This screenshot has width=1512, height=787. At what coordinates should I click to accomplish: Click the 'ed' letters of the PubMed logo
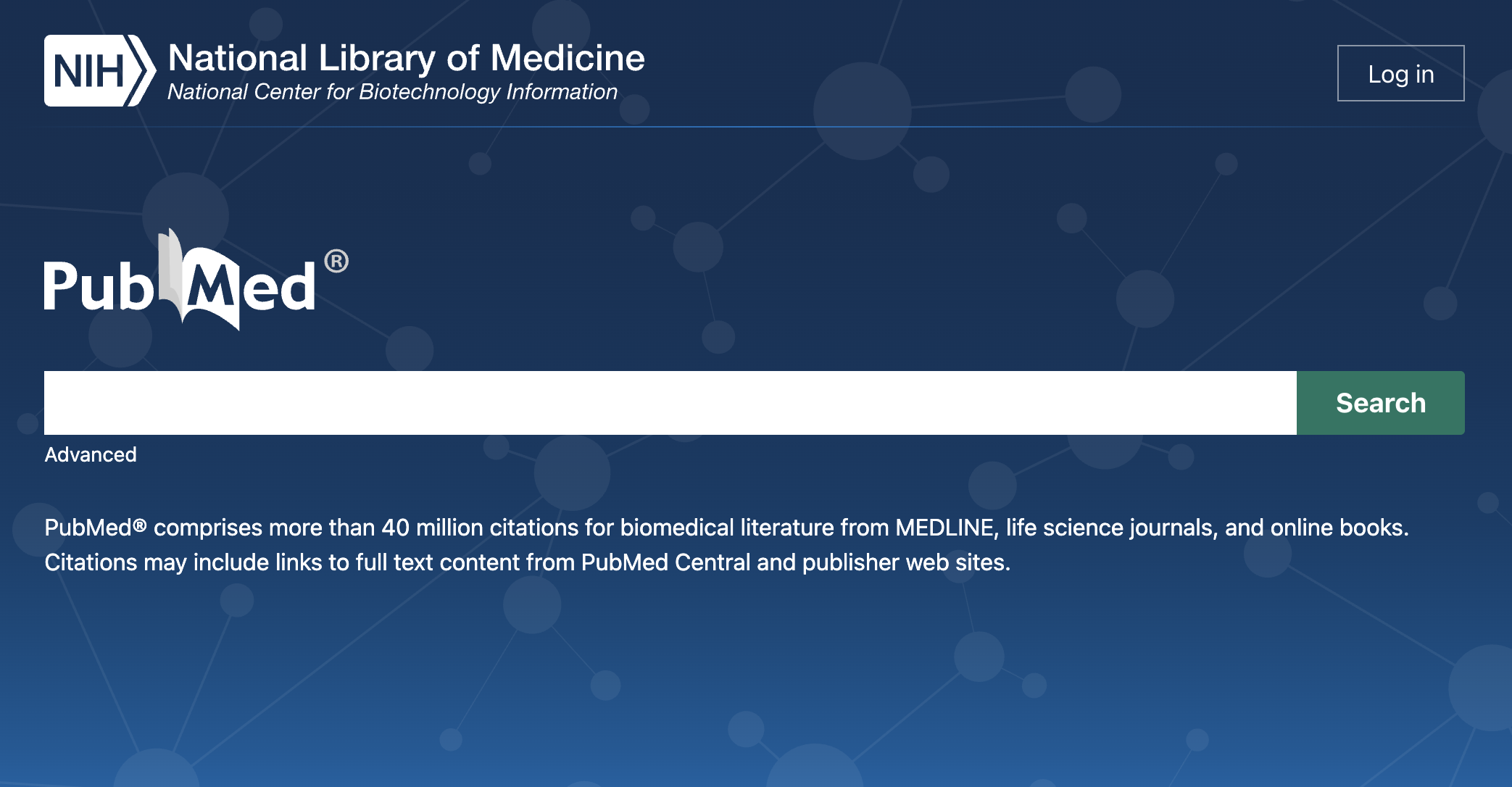coord(279,287)
